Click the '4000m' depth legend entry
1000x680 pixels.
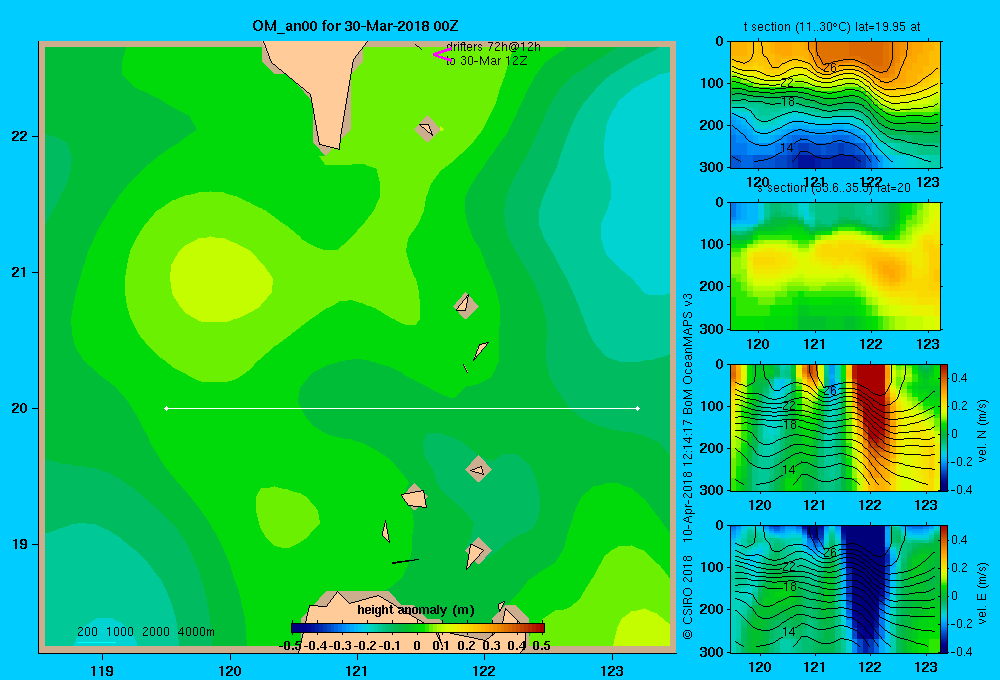point(196,632)
